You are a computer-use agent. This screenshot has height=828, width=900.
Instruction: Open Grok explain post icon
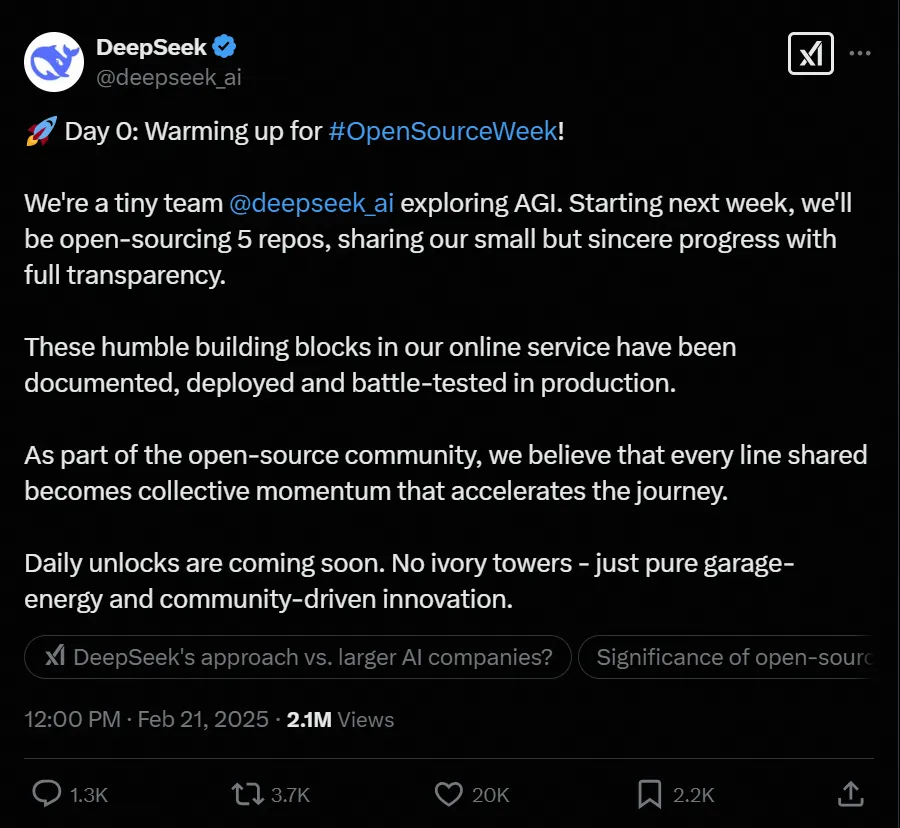click(x=810, y=54)
